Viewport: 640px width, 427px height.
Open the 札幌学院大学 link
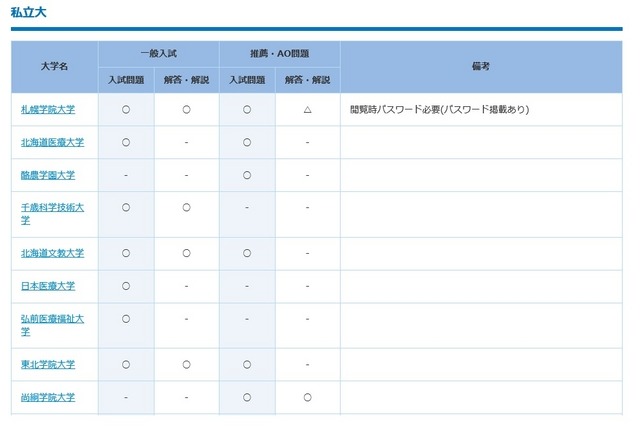pyautogui.click(x=48, y=109)
